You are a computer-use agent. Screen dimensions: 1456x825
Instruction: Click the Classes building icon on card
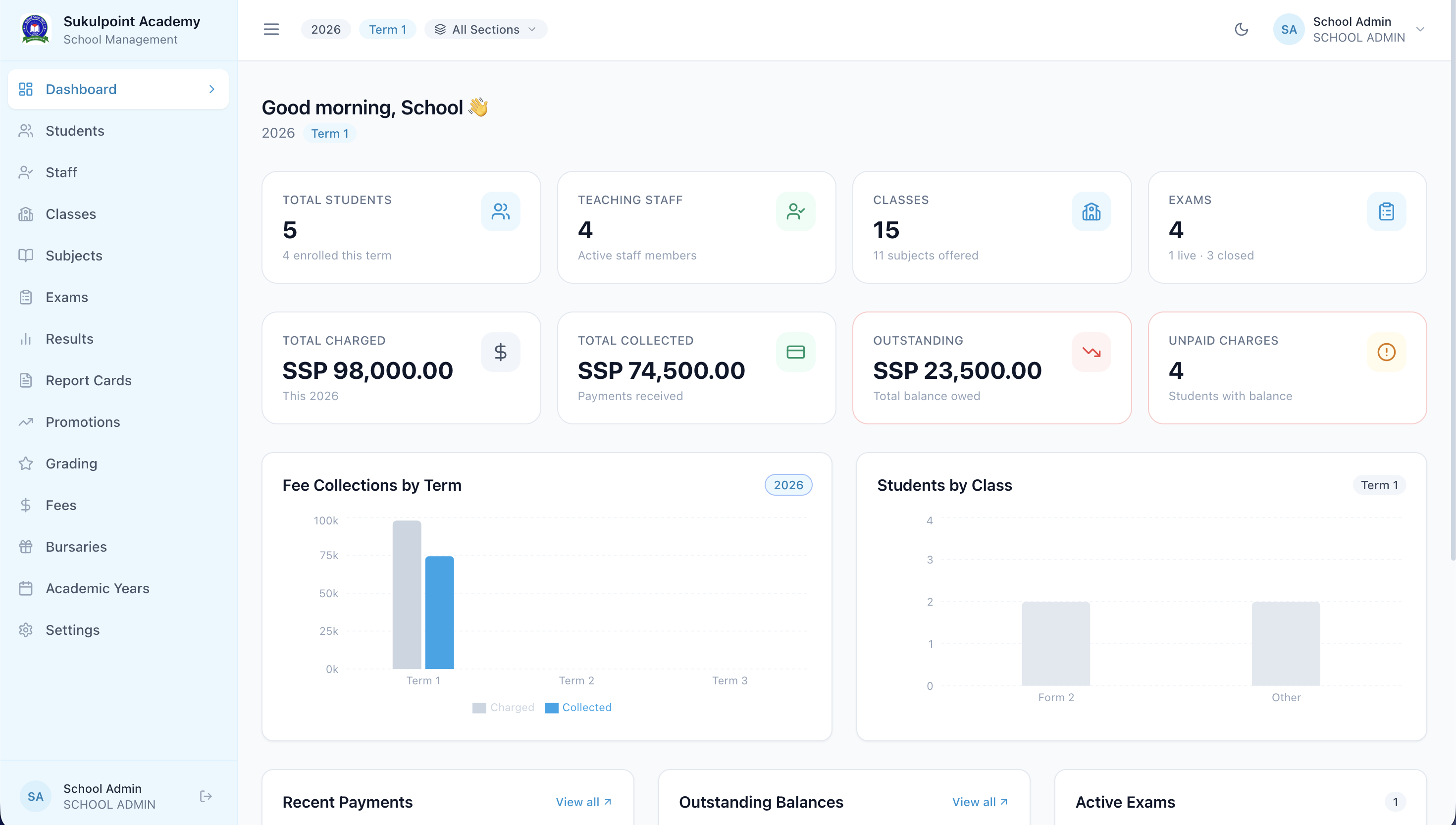[1091, 211]
